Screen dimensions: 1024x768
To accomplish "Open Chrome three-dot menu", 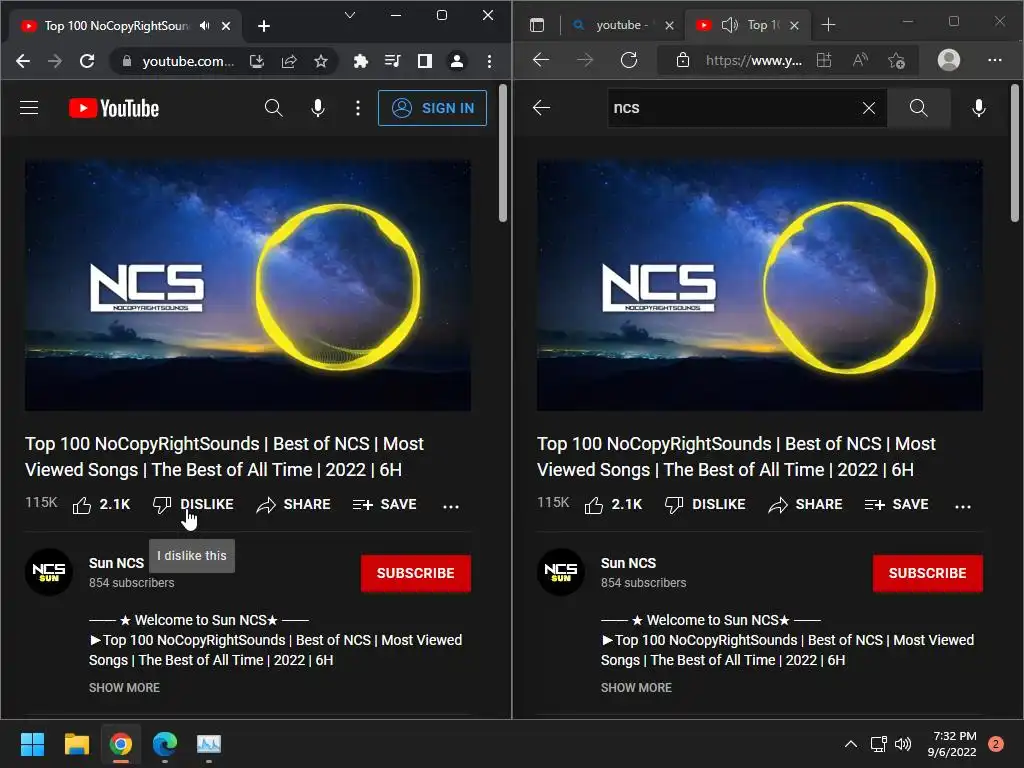I will (x=489, y=61).
